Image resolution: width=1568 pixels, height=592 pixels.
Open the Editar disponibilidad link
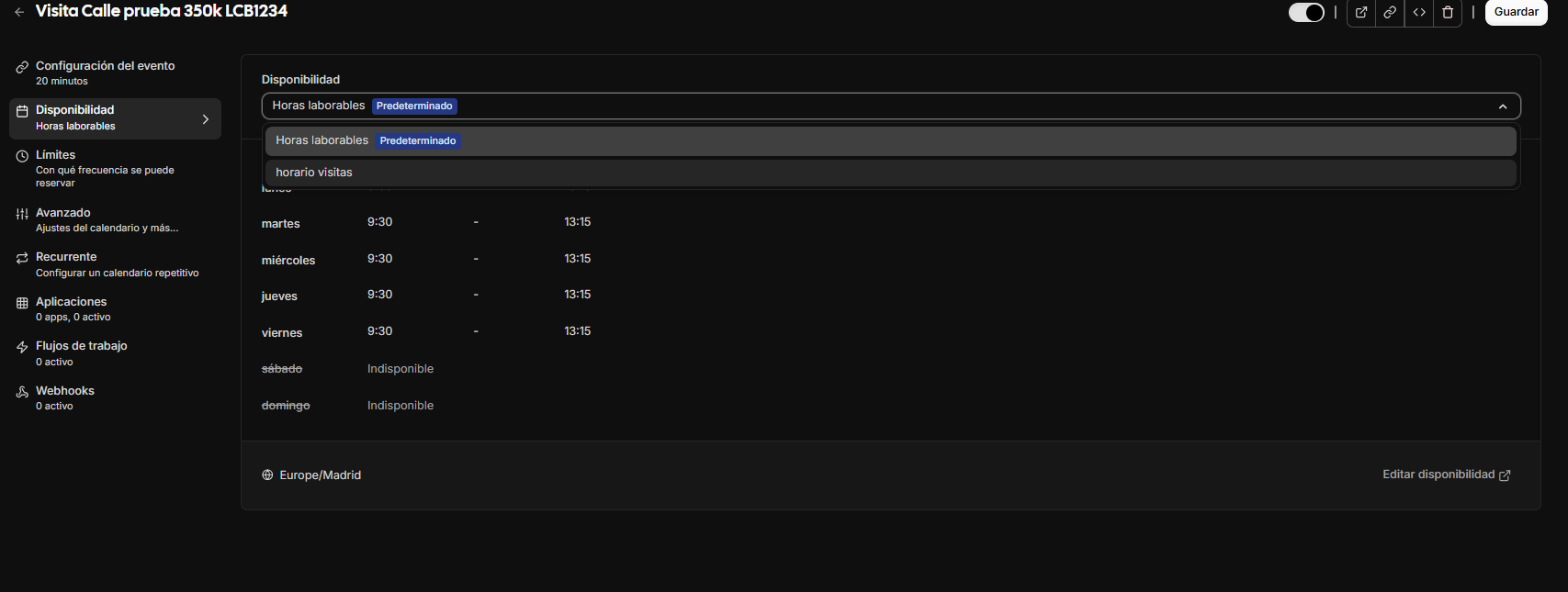pyautogui.click(x=1446, y=475)
